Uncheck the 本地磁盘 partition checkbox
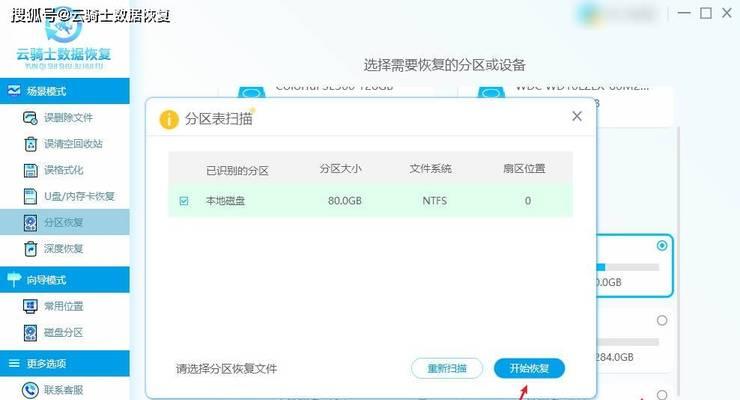The width and height of the screenshot is (740, 400). point(184,201)
